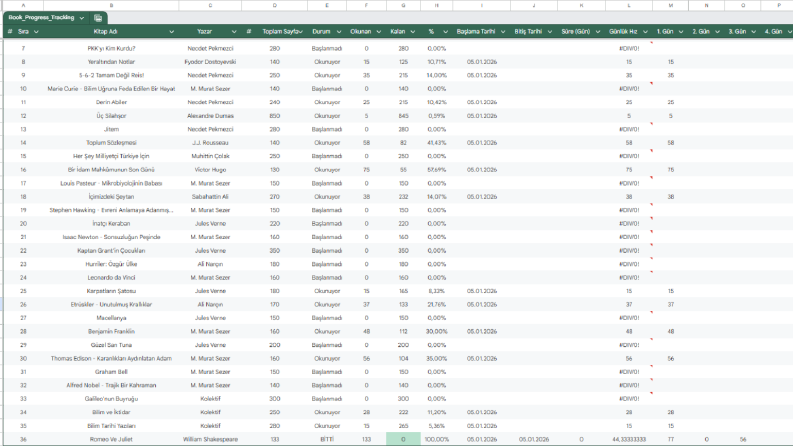Click the Kitap Adı header label

(x=105, y=31)
